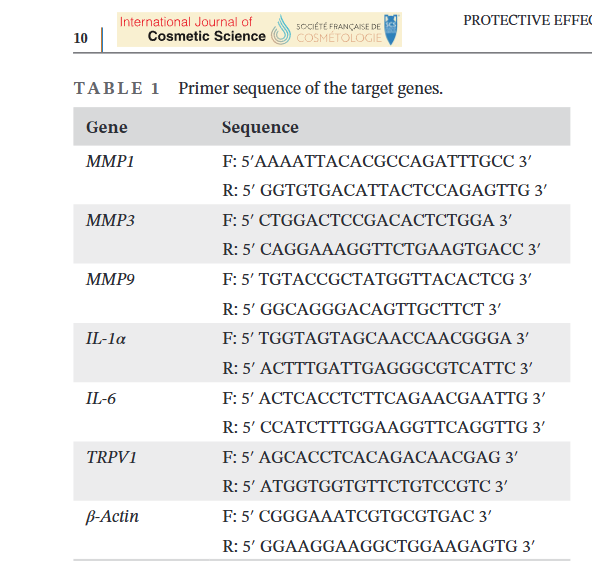Select the IL-1α gene name
Viewport: 592px width, 566px height.
(106, 338)
